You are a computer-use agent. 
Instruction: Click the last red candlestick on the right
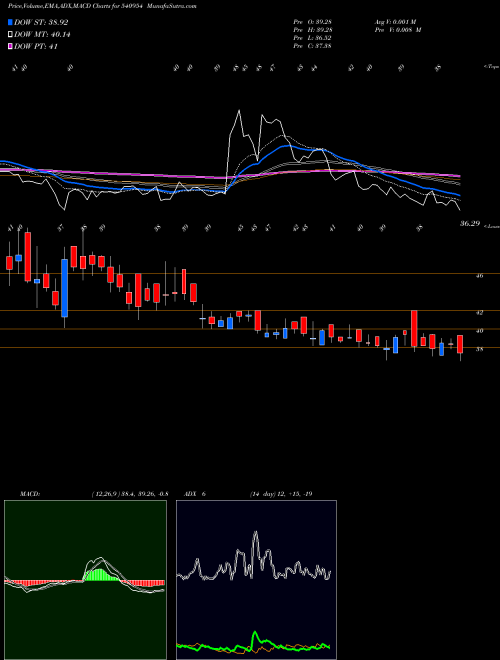460,344
